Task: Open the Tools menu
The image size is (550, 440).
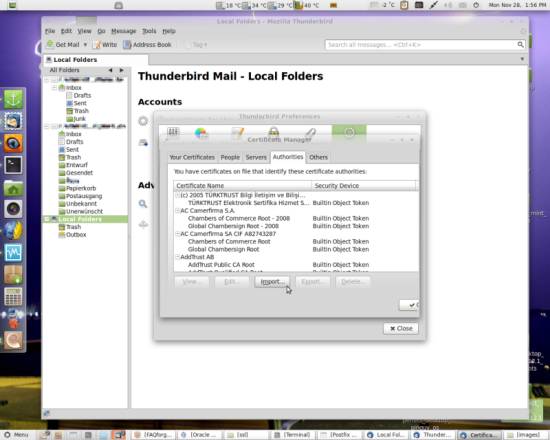Action: pos(149,31)
